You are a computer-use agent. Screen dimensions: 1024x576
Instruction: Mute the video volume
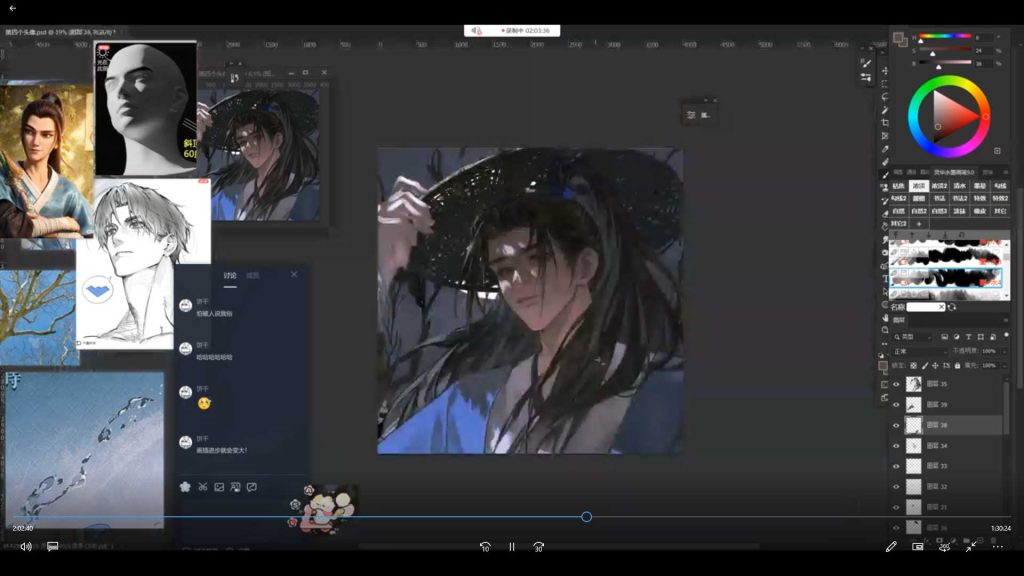(x=26, y=547)
